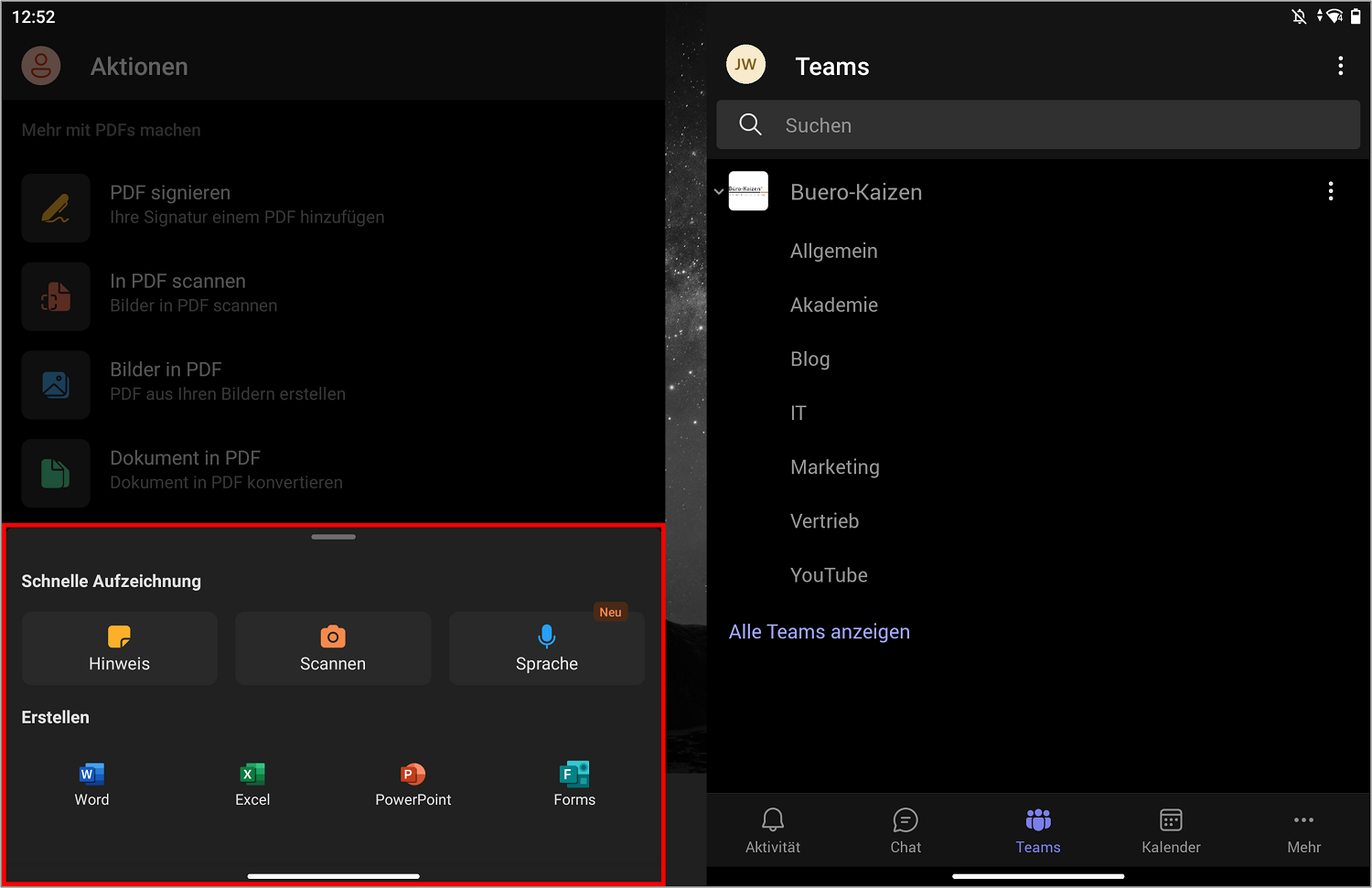This screenshot has height=888, width=1372.
Task: Open JW profile avatar in Teams
Action: point(745,64)
